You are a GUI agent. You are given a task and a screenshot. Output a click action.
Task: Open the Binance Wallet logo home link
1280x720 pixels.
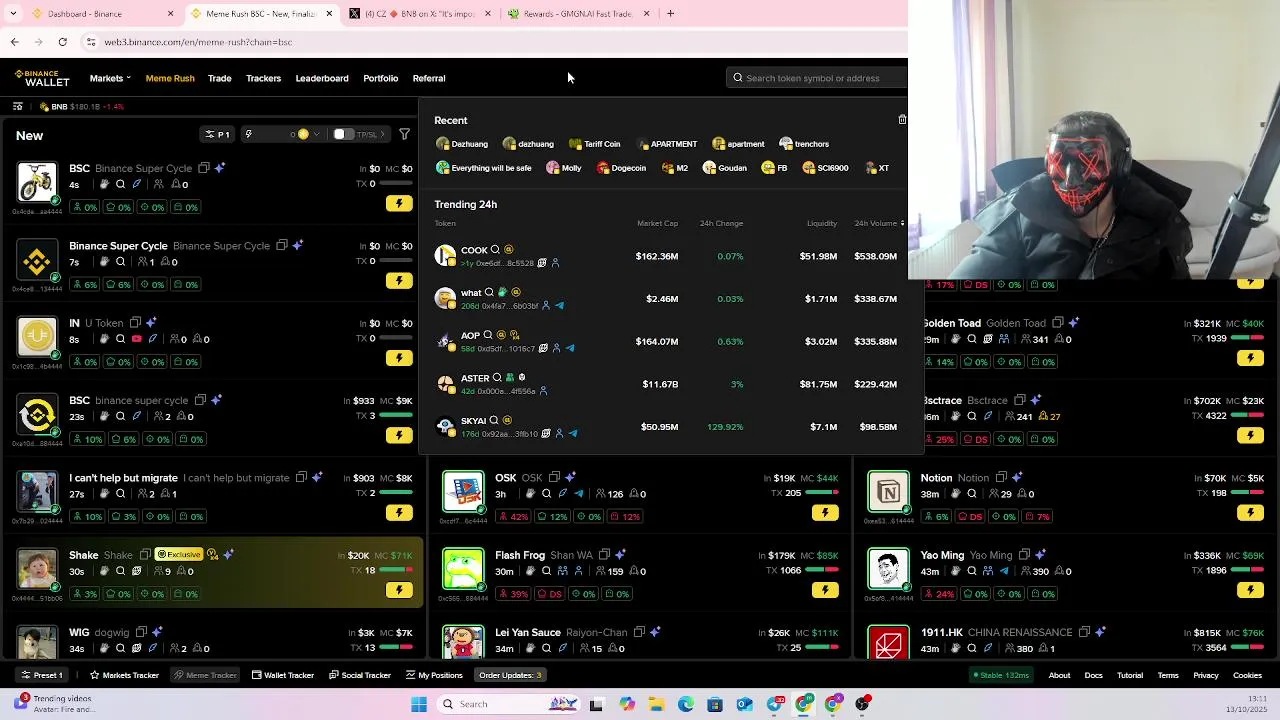tap(42, 78)
